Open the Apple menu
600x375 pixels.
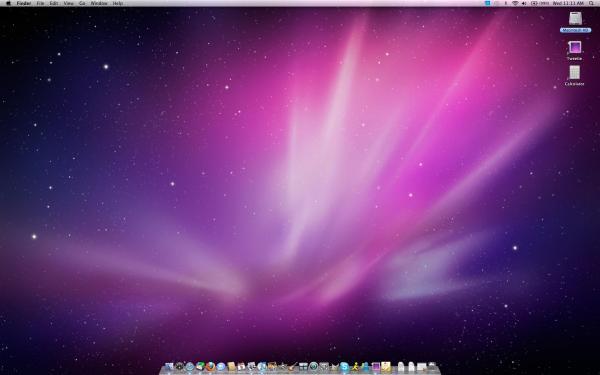(x=8, y=3)
